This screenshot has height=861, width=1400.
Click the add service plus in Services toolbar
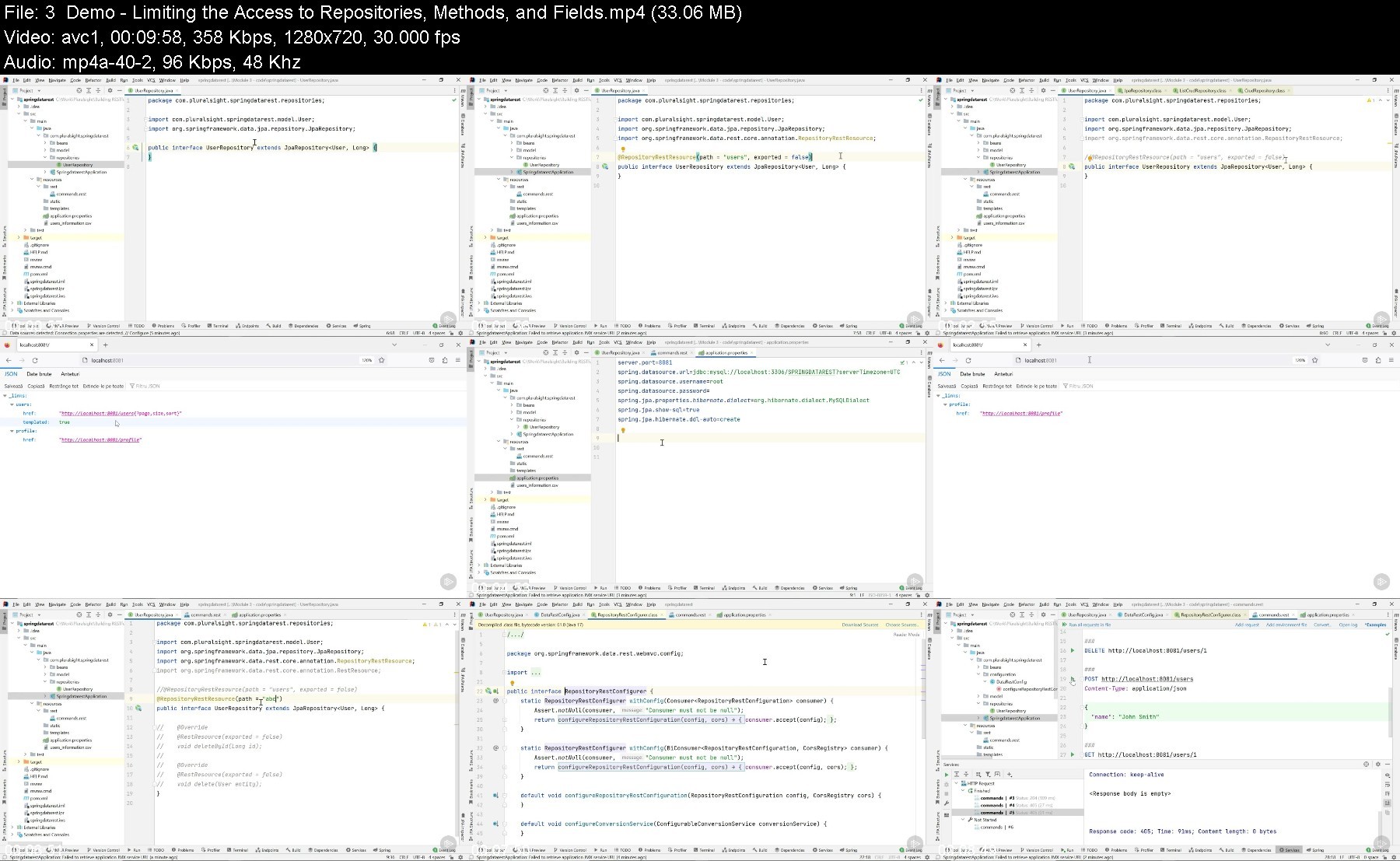[x=1009, y=775]
